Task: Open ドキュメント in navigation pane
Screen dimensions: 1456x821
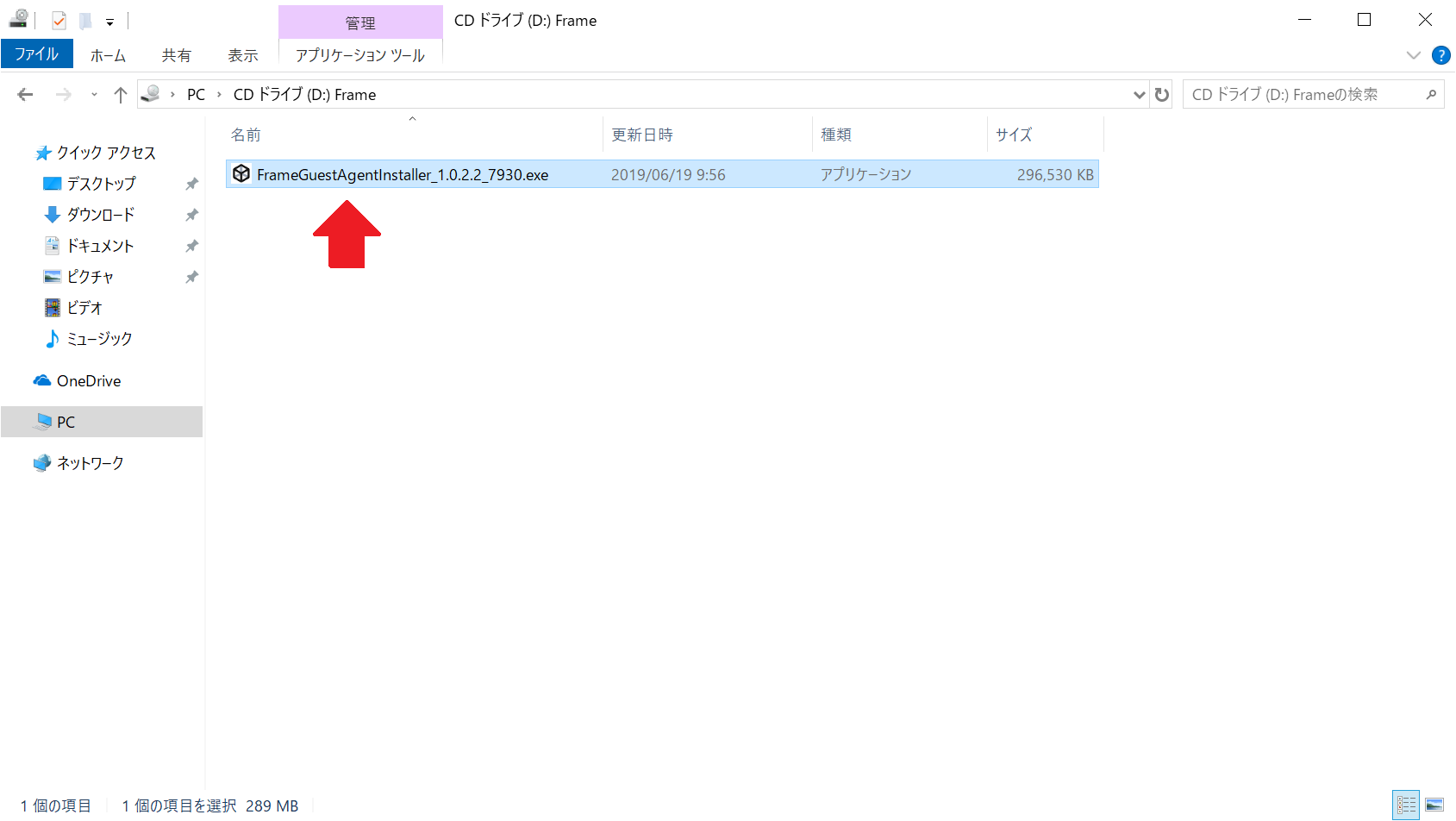Action: [100, 246]
